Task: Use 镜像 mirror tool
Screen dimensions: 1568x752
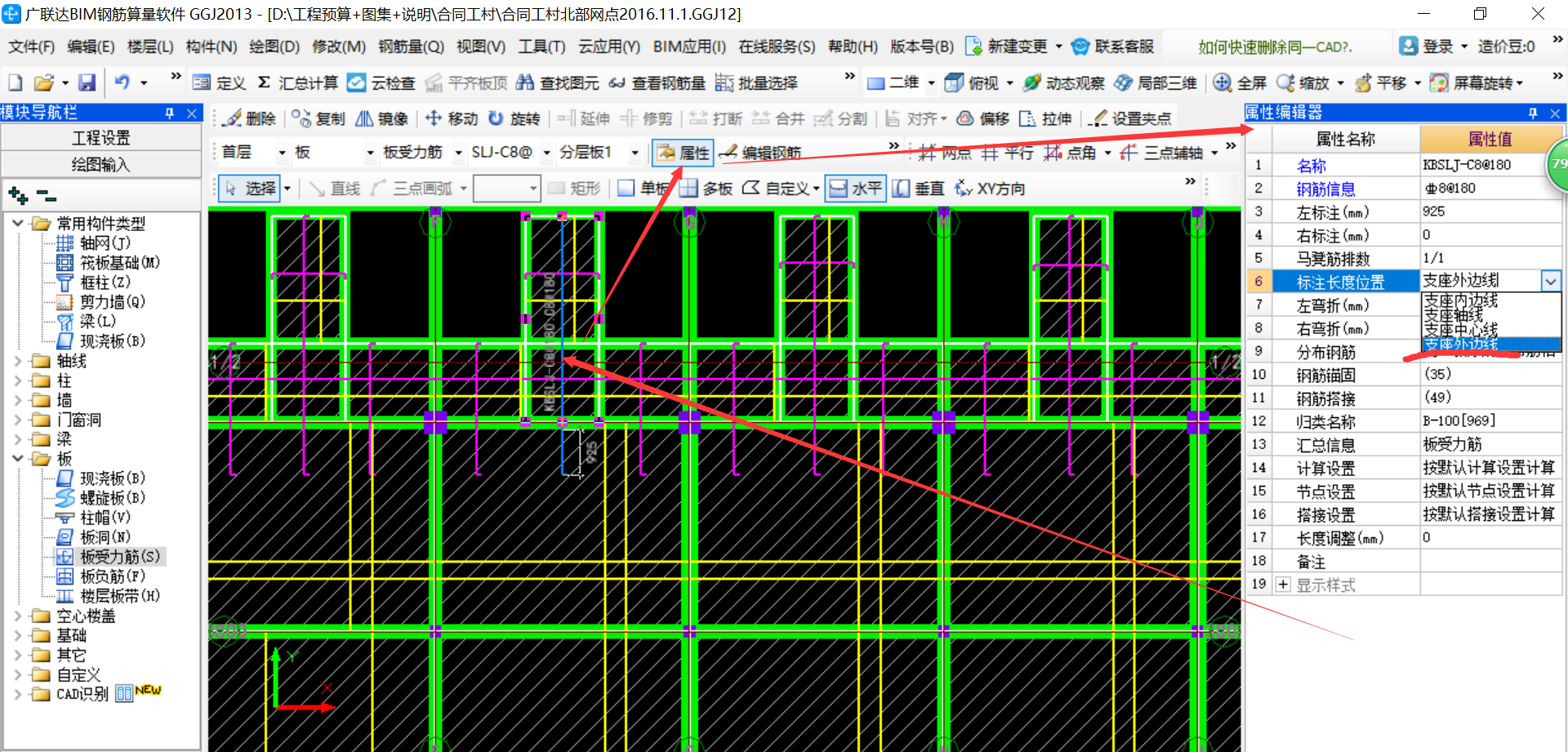Action: [381, 118]
